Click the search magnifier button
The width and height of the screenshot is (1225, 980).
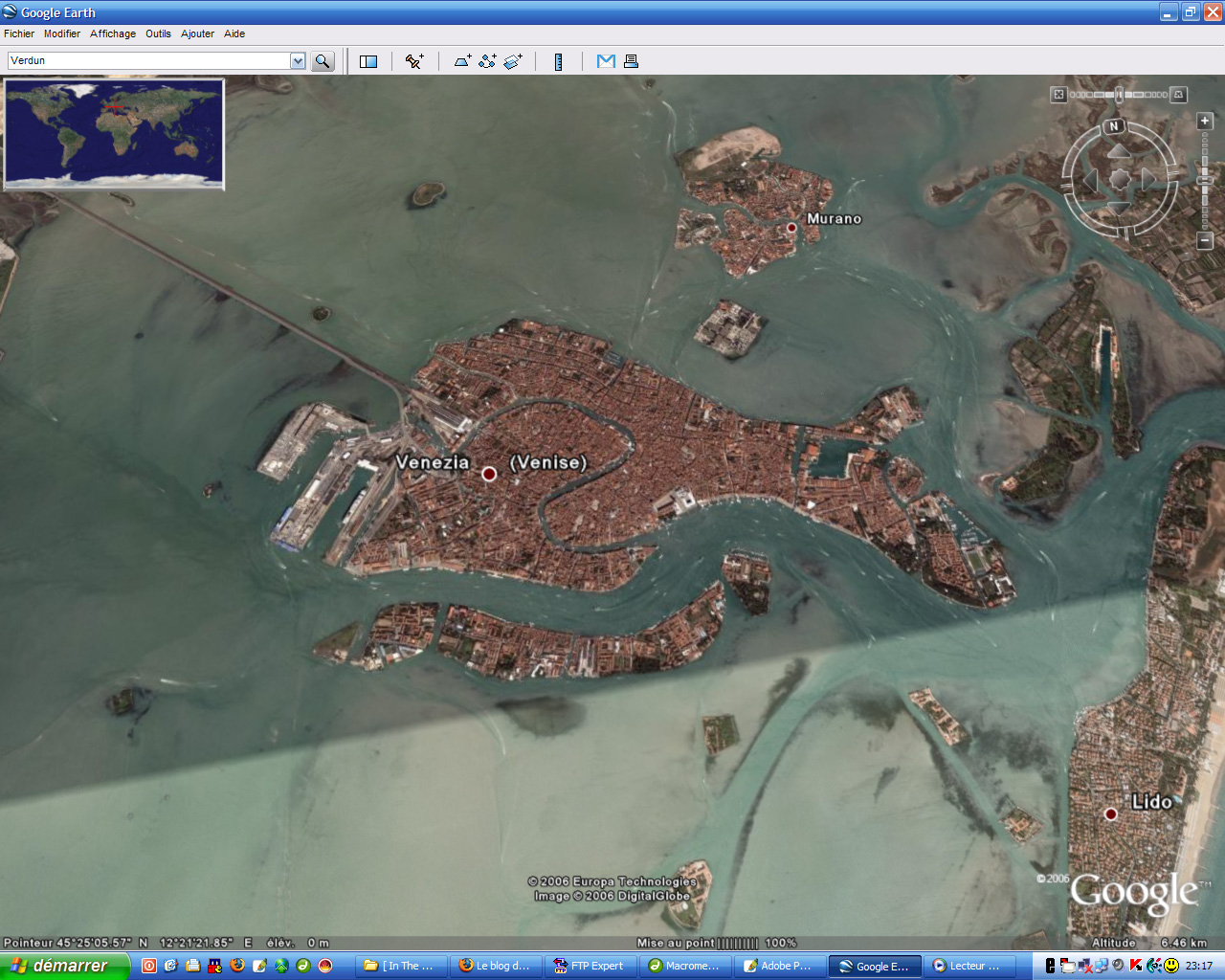point(323,61)
